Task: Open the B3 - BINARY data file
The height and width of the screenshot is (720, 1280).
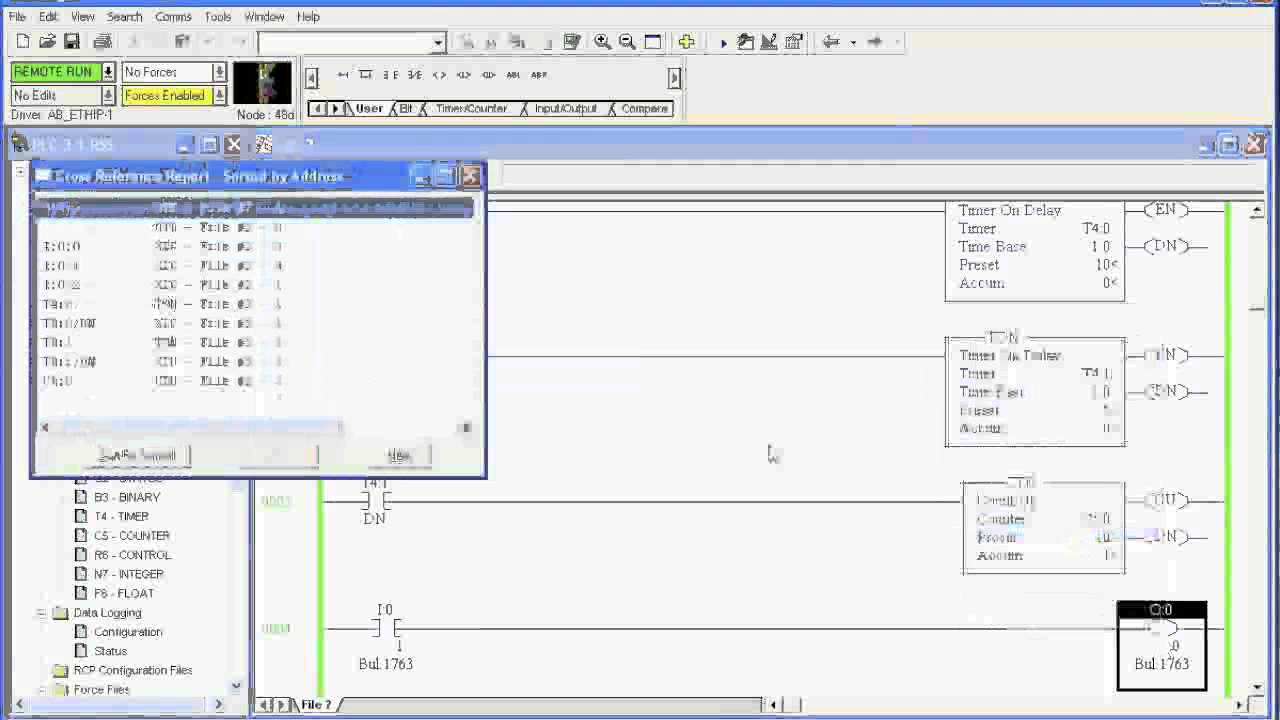Action: [127, 497]
